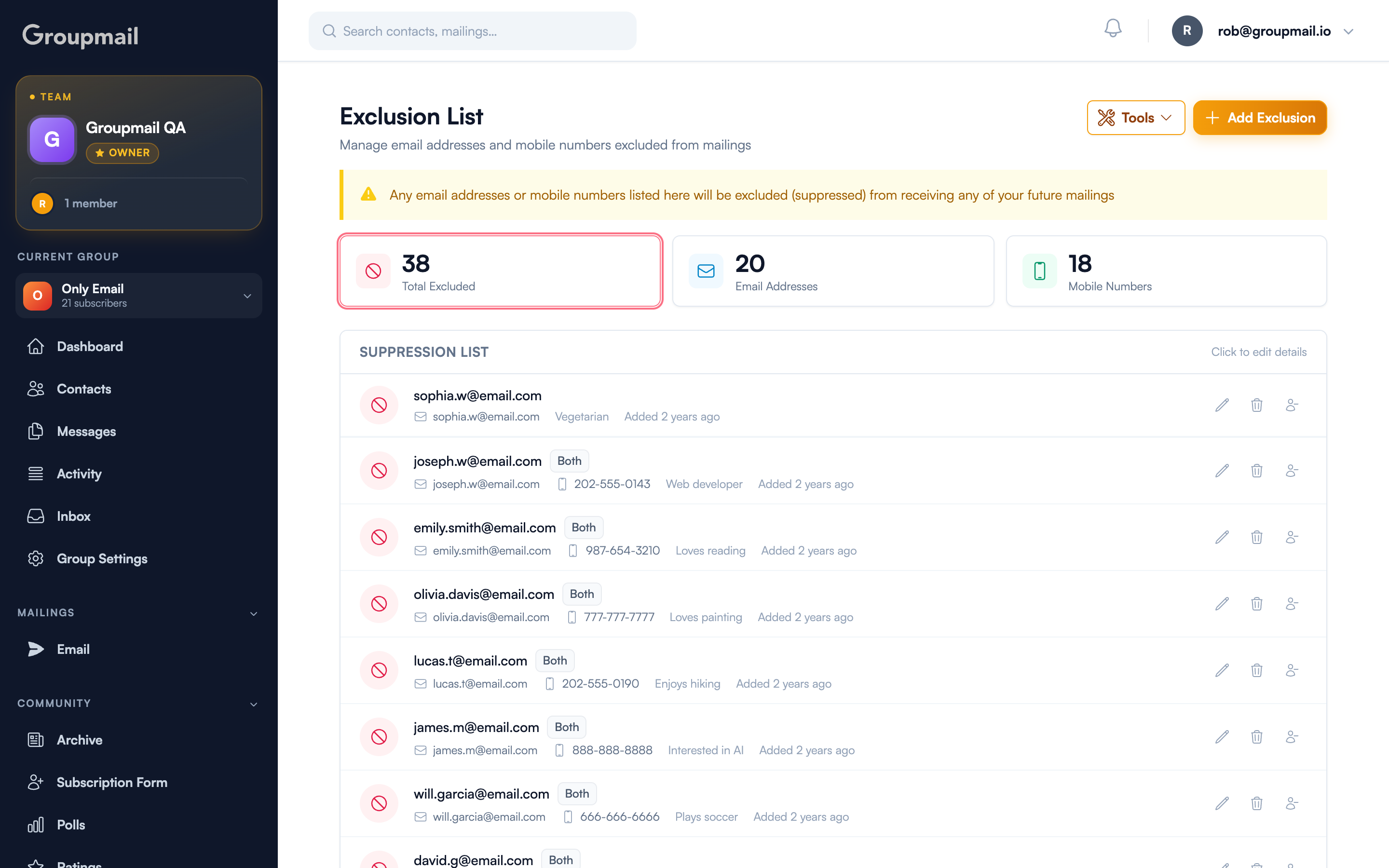Open the sophia.w@email.com entry title
The image size is (1389, 868).
click(x=477, y=395)
